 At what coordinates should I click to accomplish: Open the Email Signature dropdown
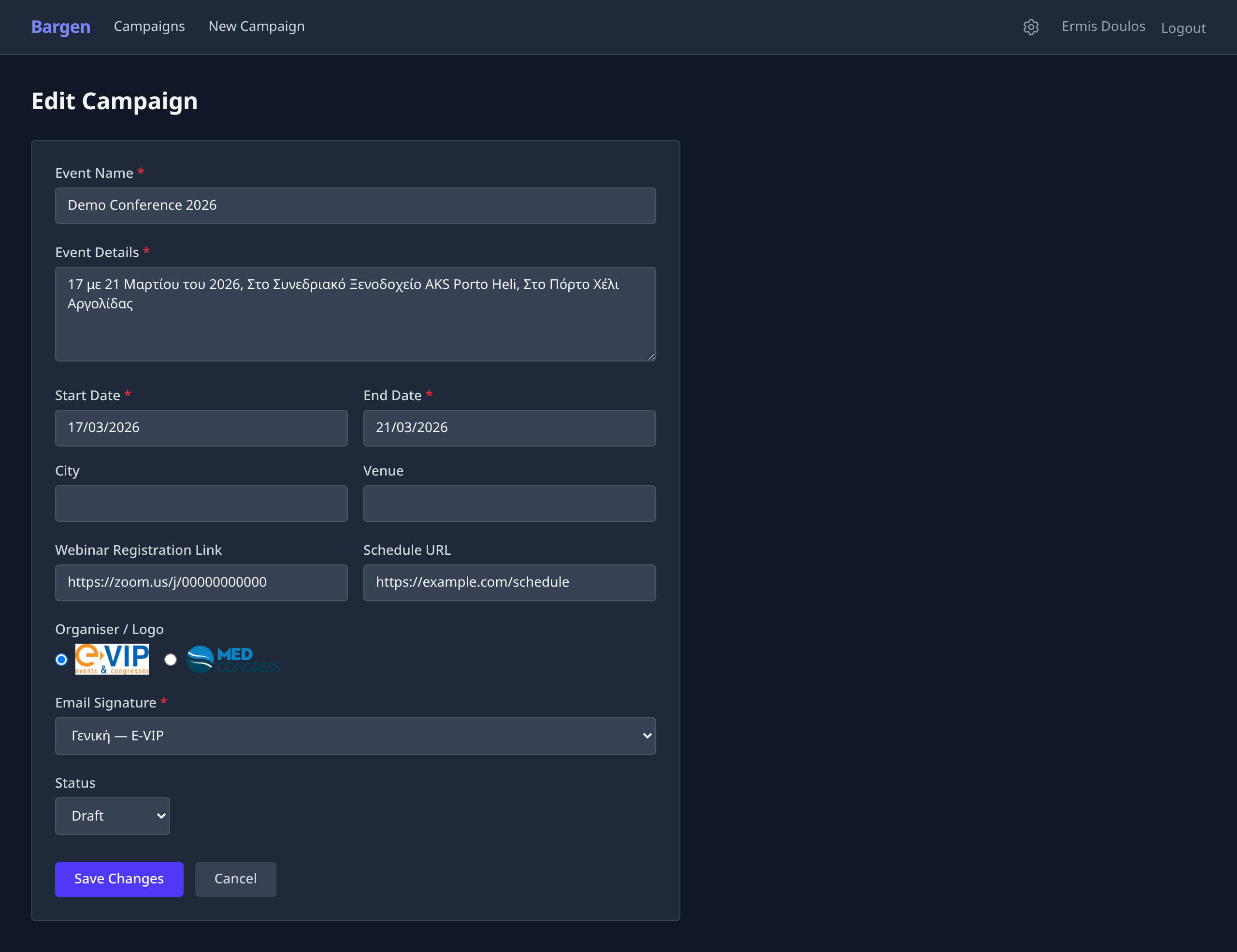tap(355, 736)
